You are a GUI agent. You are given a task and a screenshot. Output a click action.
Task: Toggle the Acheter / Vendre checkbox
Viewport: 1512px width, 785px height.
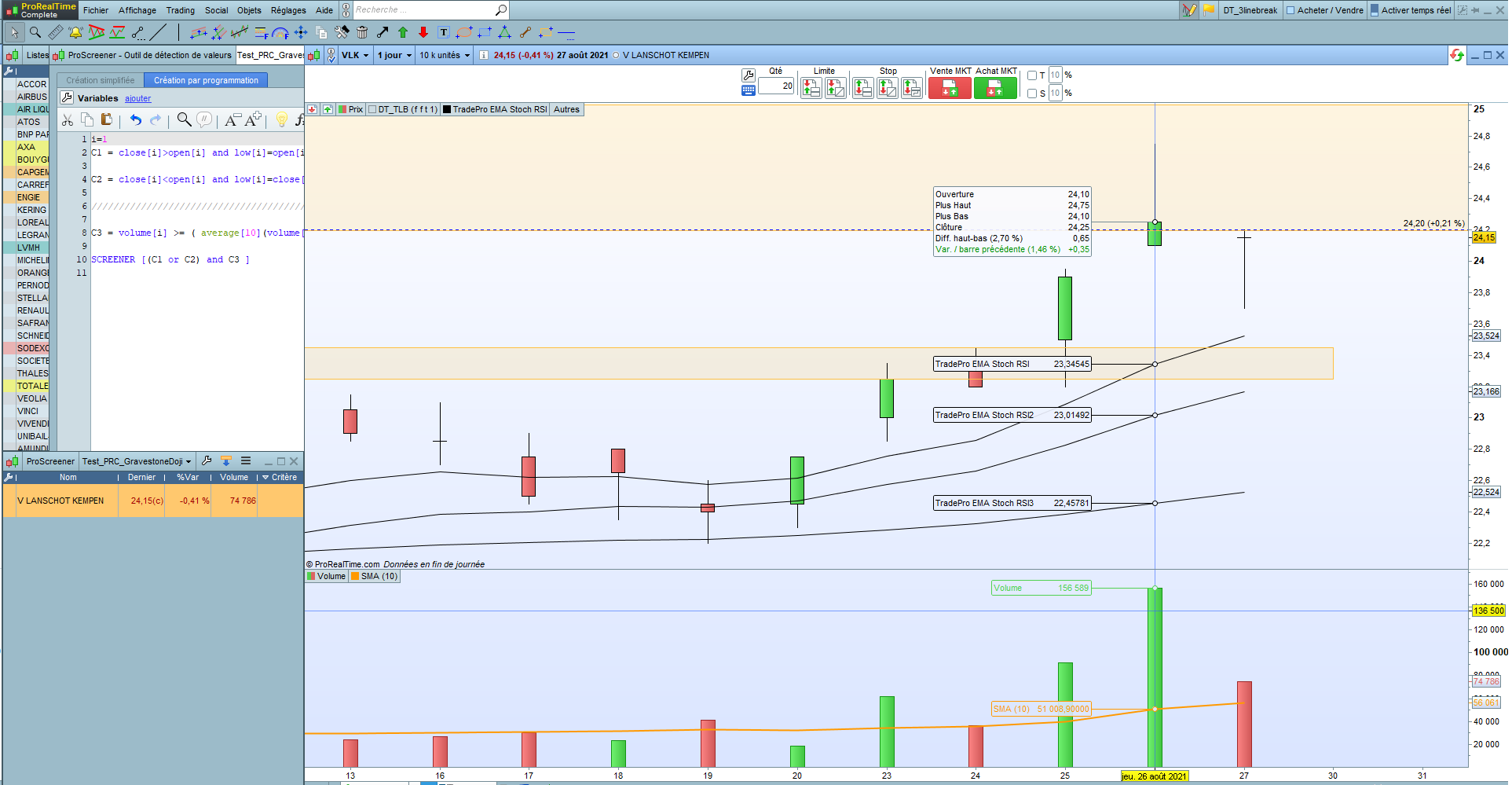1291,10
